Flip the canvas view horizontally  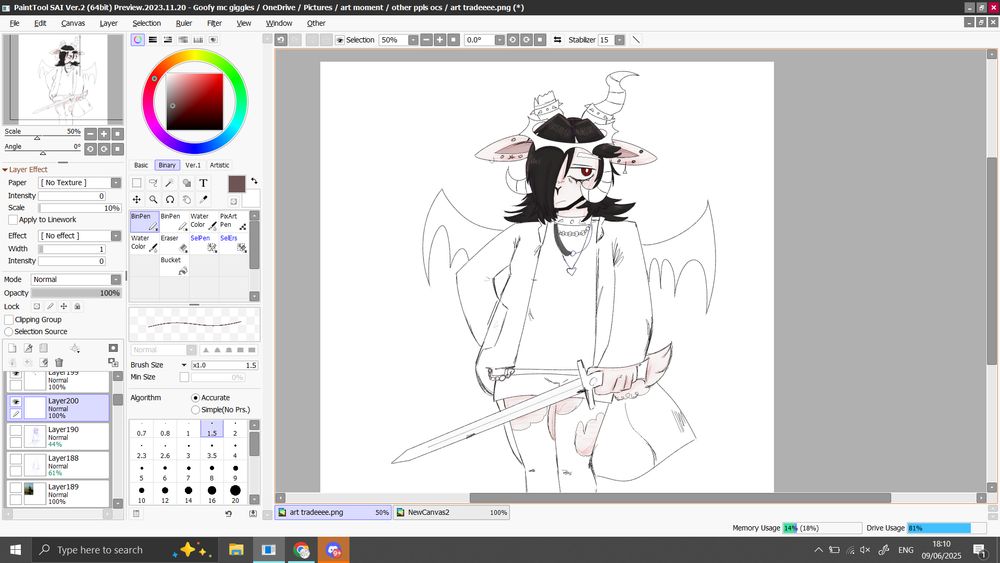click(557, 40)
